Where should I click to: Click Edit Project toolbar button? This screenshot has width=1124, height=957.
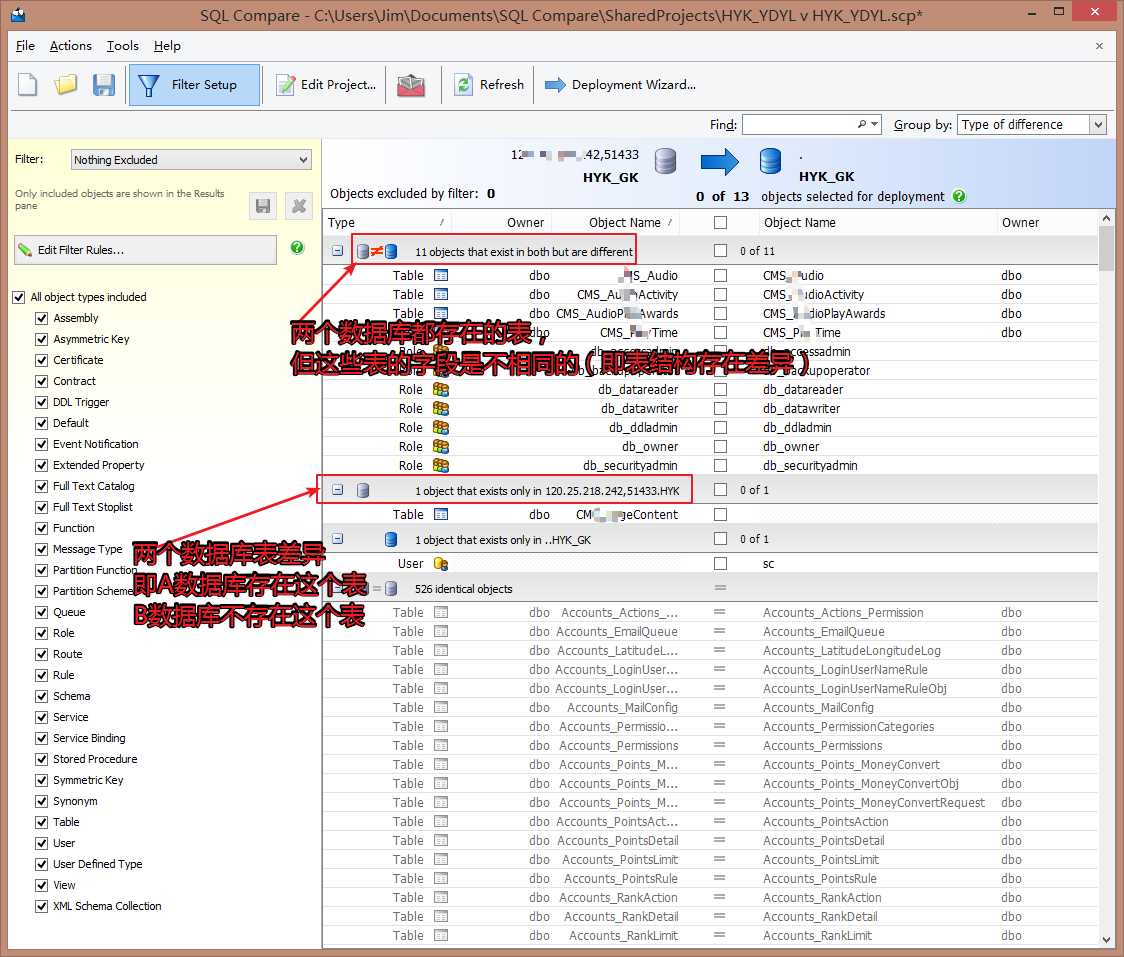(325, 85)
